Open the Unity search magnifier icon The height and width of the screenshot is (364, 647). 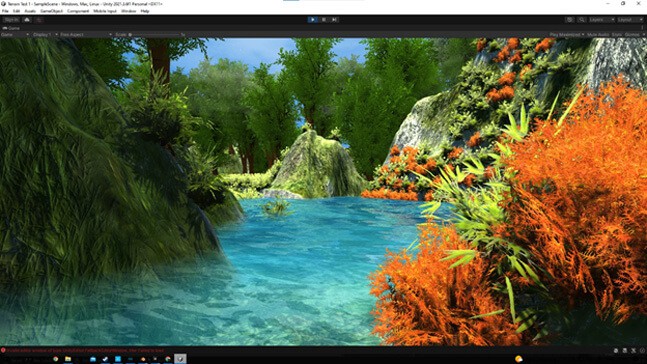pyautogui.click(x=581, y=19)
